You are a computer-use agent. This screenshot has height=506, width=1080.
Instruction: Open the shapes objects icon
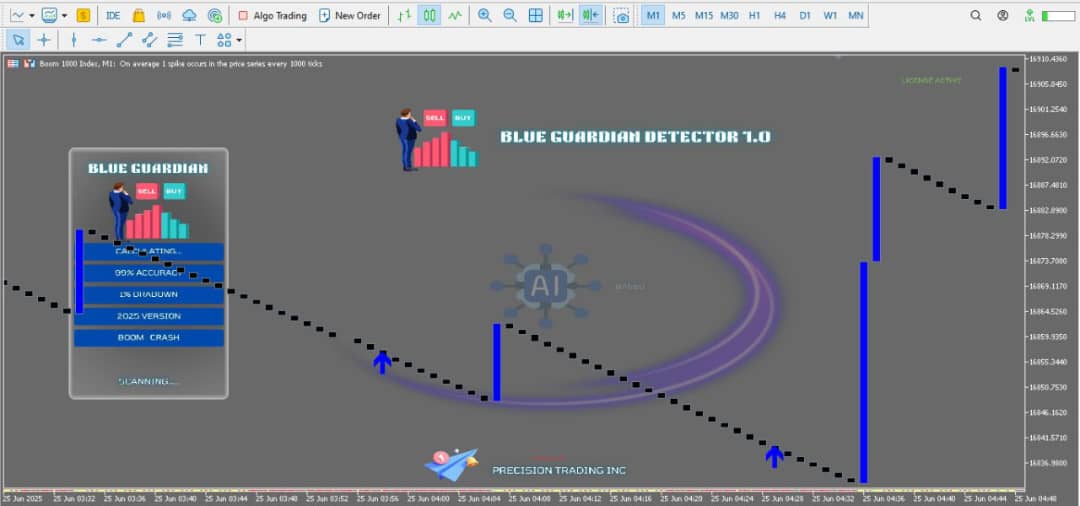click(224, 40)
